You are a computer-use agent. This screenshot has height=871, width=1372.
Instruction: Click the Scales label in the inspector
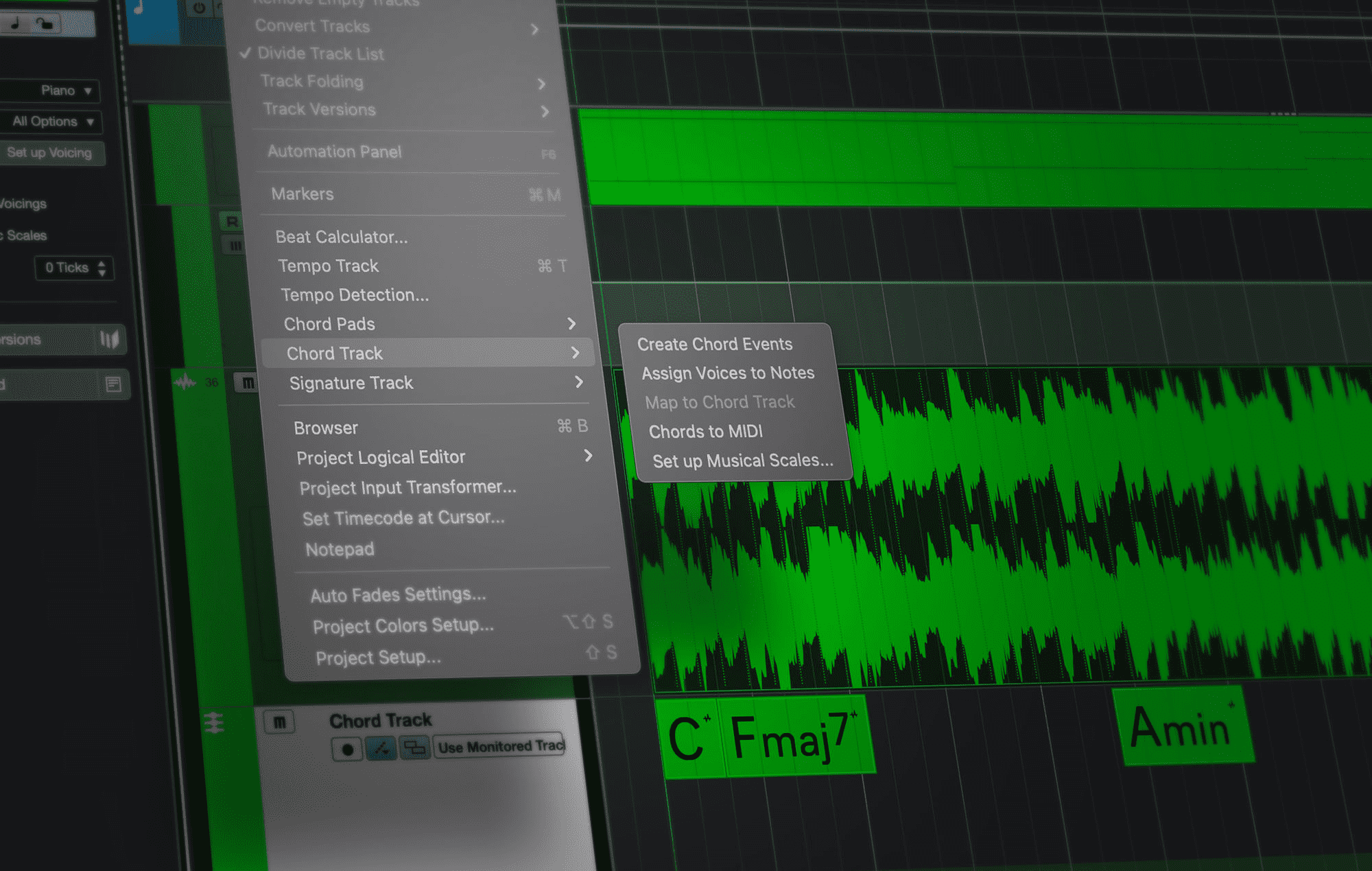coord(26,235)
